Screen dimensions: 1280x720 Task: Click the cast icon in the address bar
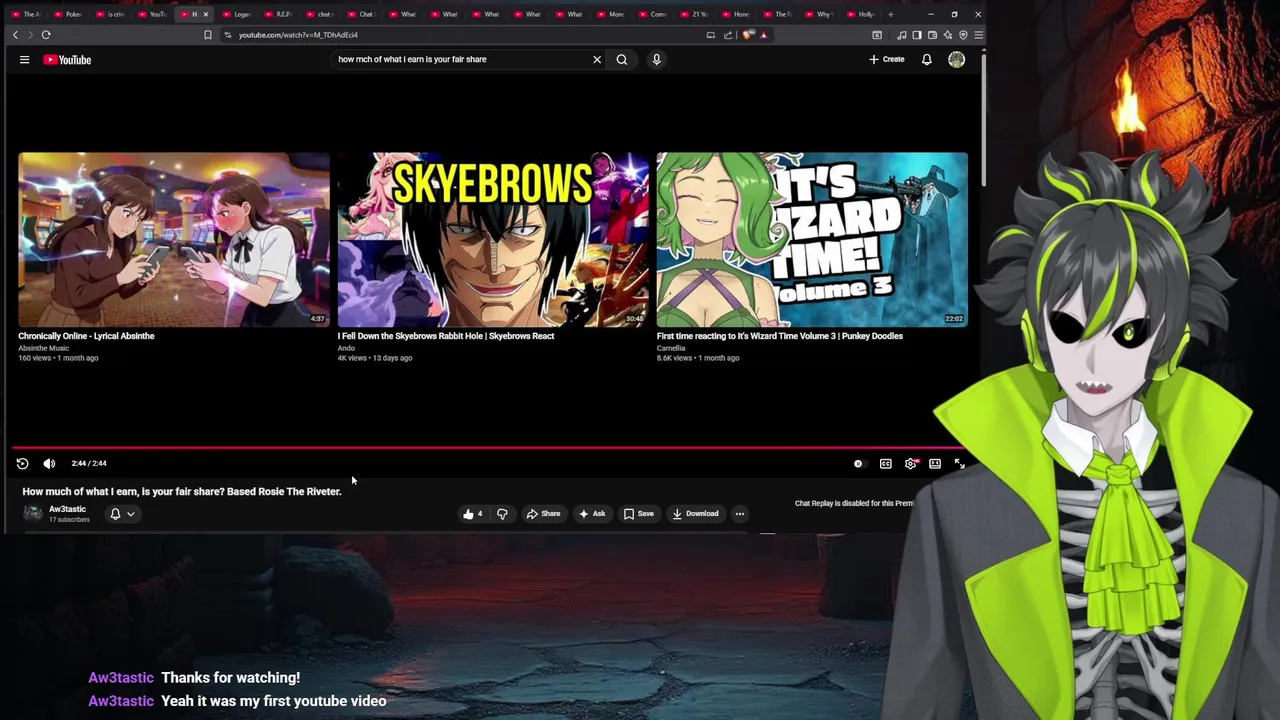711,35
